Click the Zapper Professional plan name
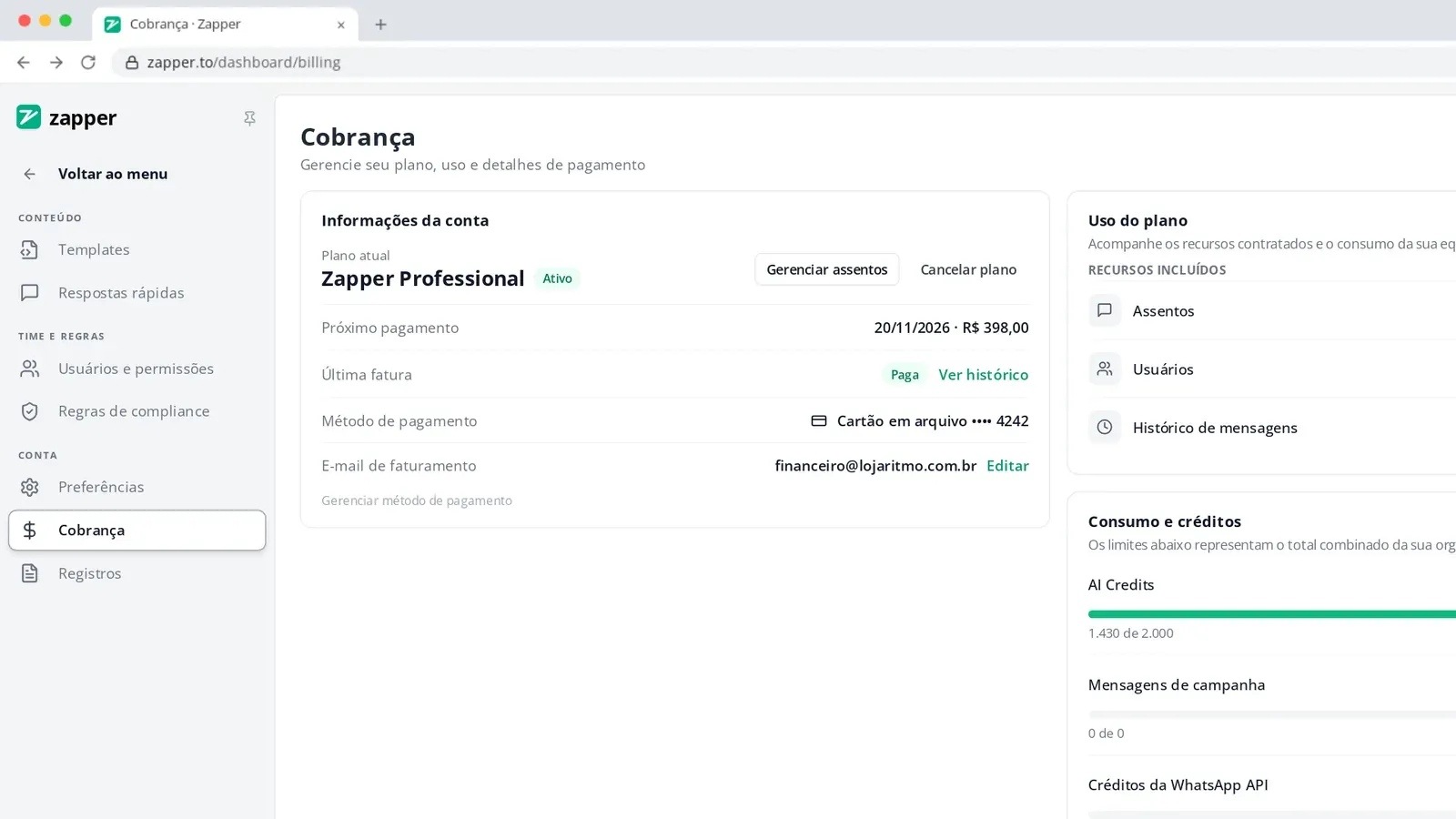This screenshot has height=819, width=1456. (x=423, y=278)
